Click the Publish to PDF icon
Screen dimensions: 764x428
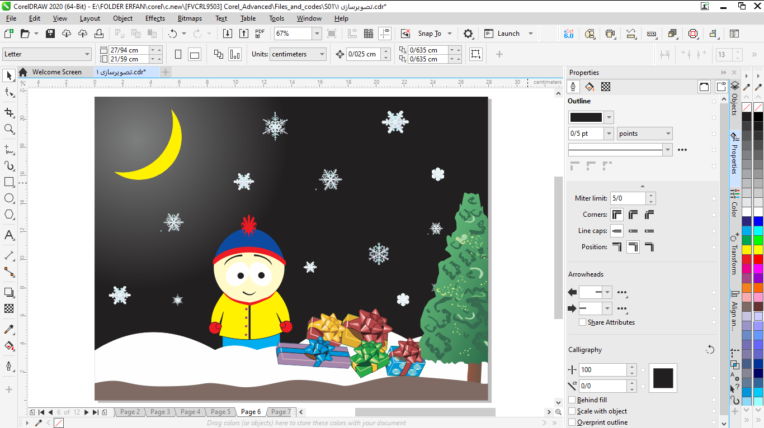(x=260, y=34)
